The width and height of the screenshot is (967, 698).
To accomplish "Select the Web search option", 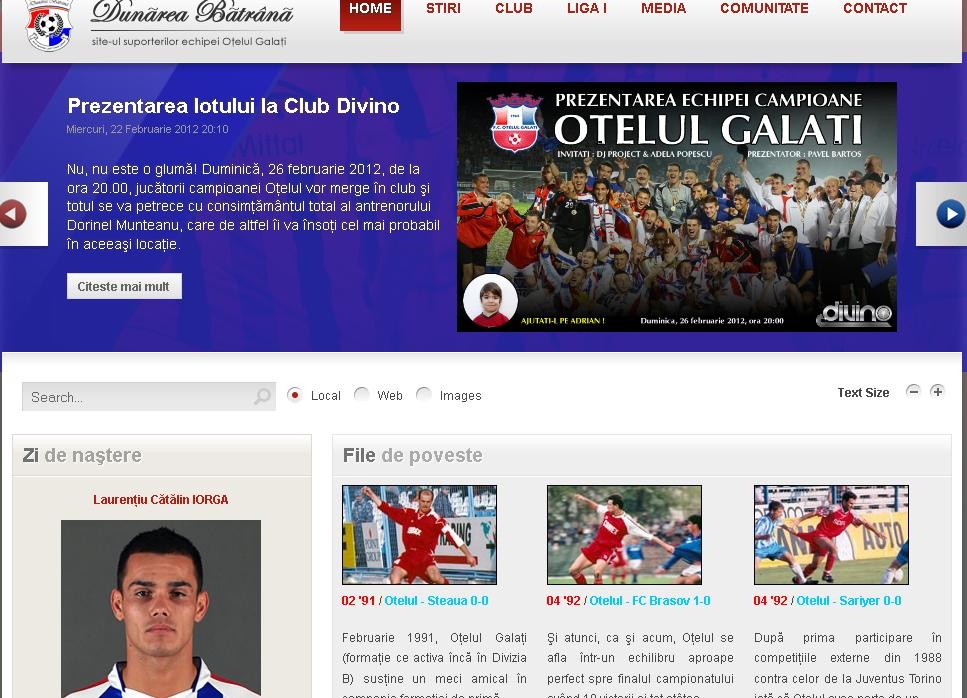I will point(361,395).
